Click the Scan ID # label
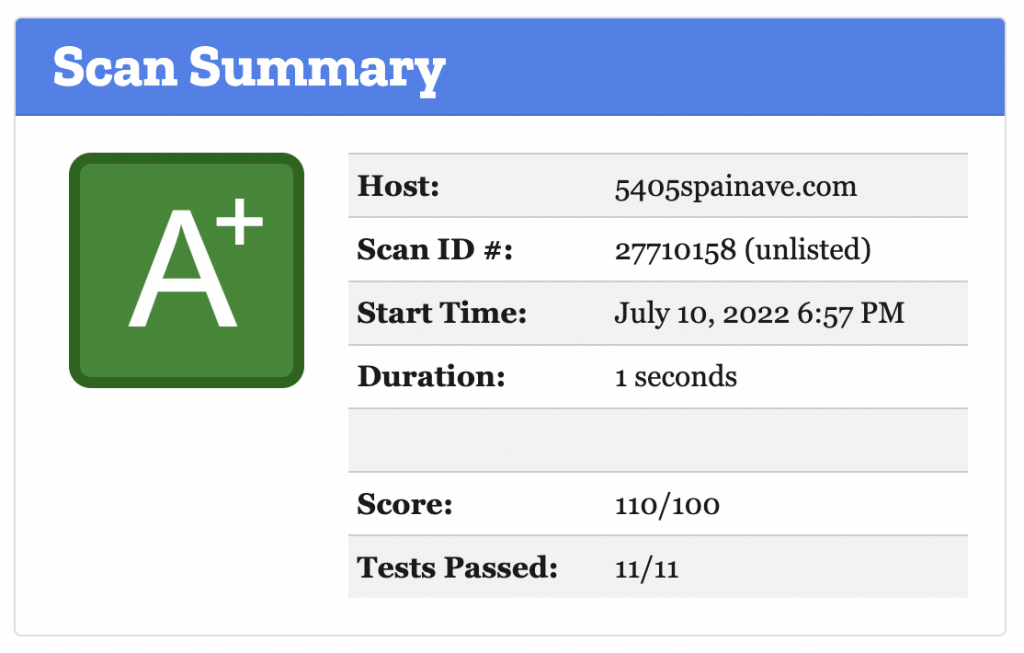The height and width of the screenshot is (653, 1024). point(435,249)
